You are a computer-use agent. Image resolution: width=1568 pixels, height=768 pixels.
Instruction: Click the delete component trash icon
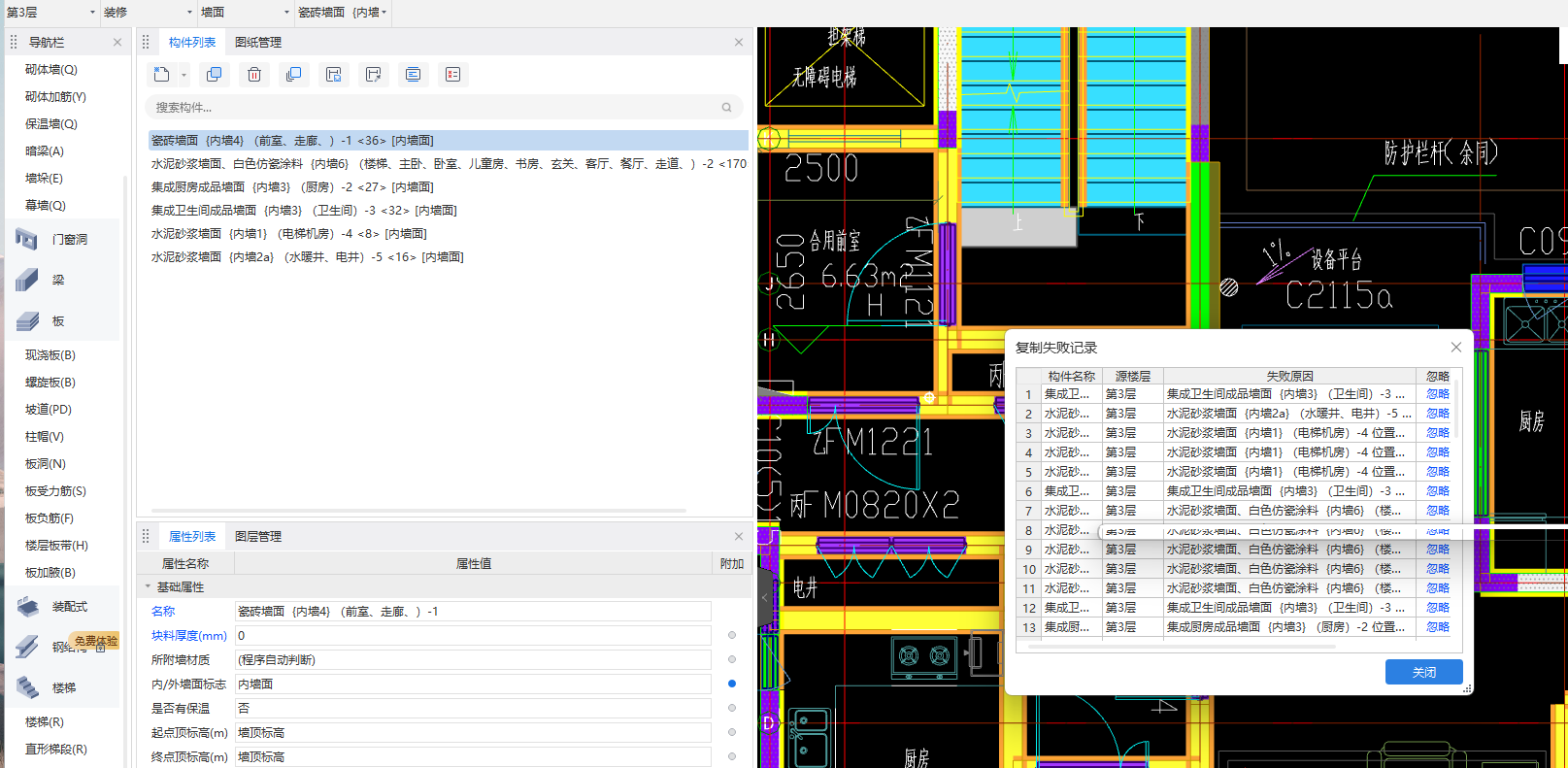pos(253,75)
